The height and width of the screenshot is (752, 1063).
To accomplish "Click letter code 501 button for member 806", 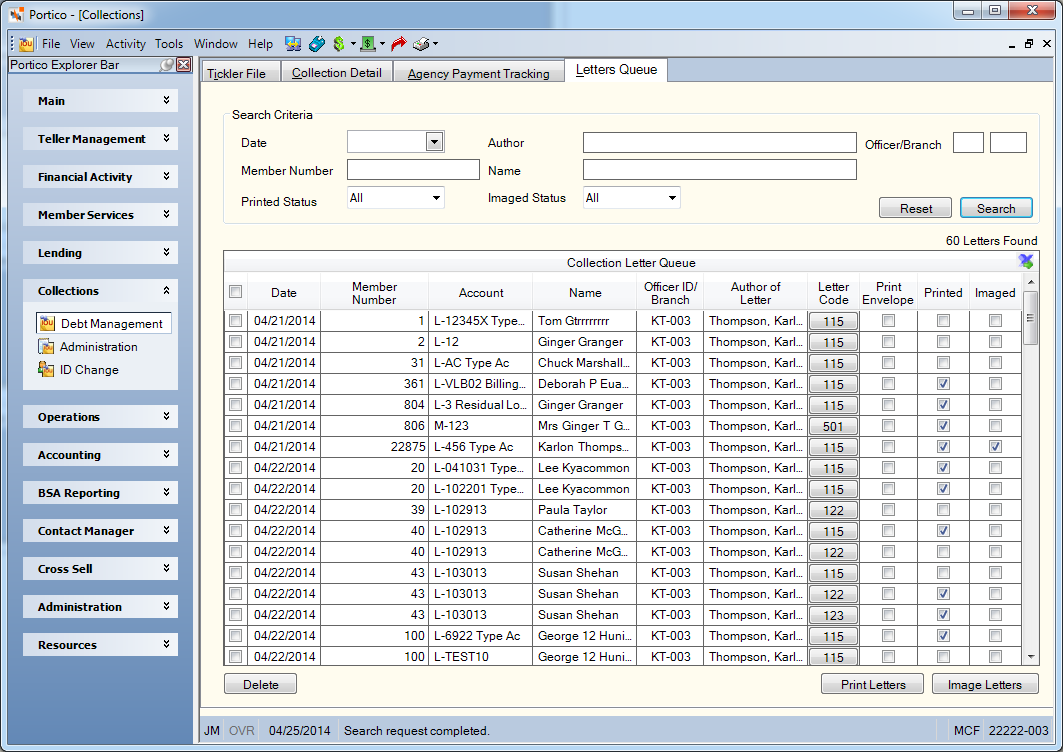I will click(x=833, y=427).
